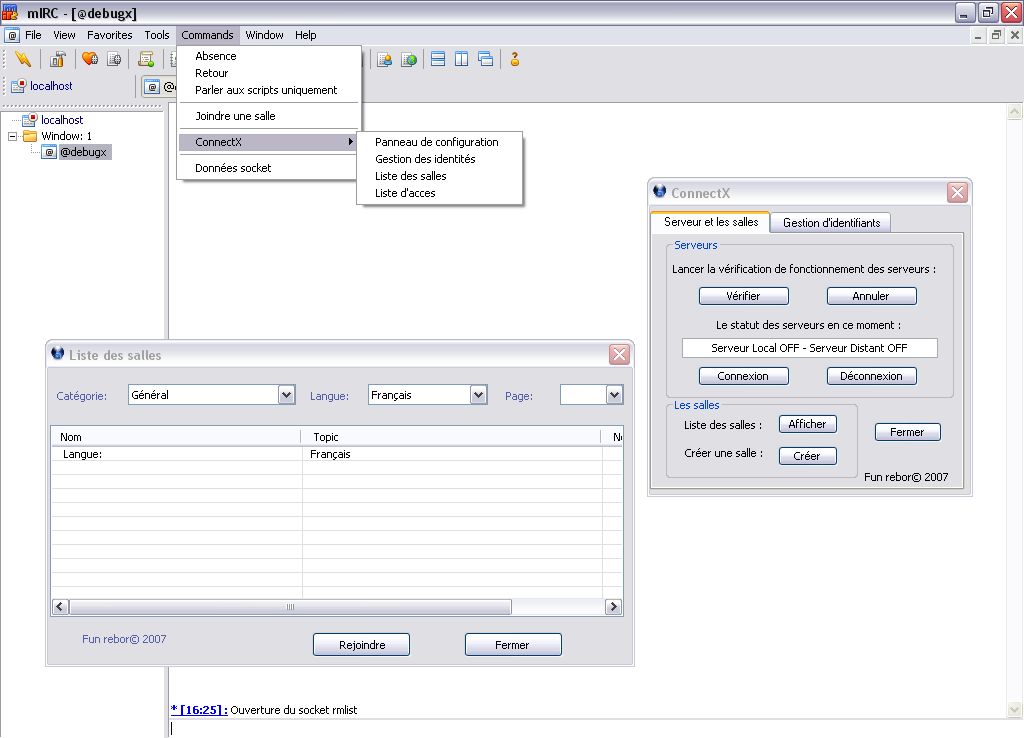
Task: Select Gestion des identités submenu item
Action: coord(440,159)
